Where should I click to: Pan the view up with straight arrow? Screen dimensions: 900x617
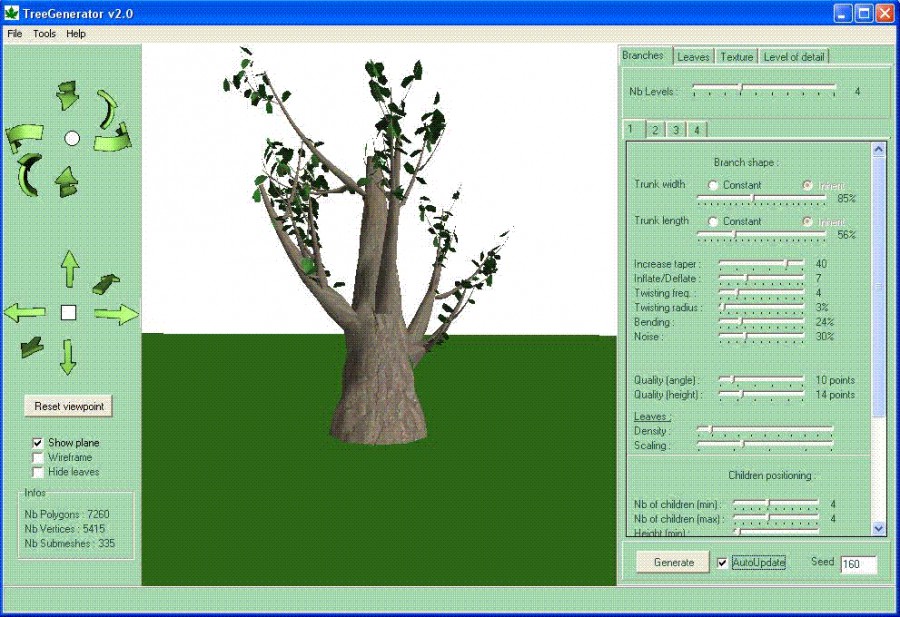click(x=70, y=269)
